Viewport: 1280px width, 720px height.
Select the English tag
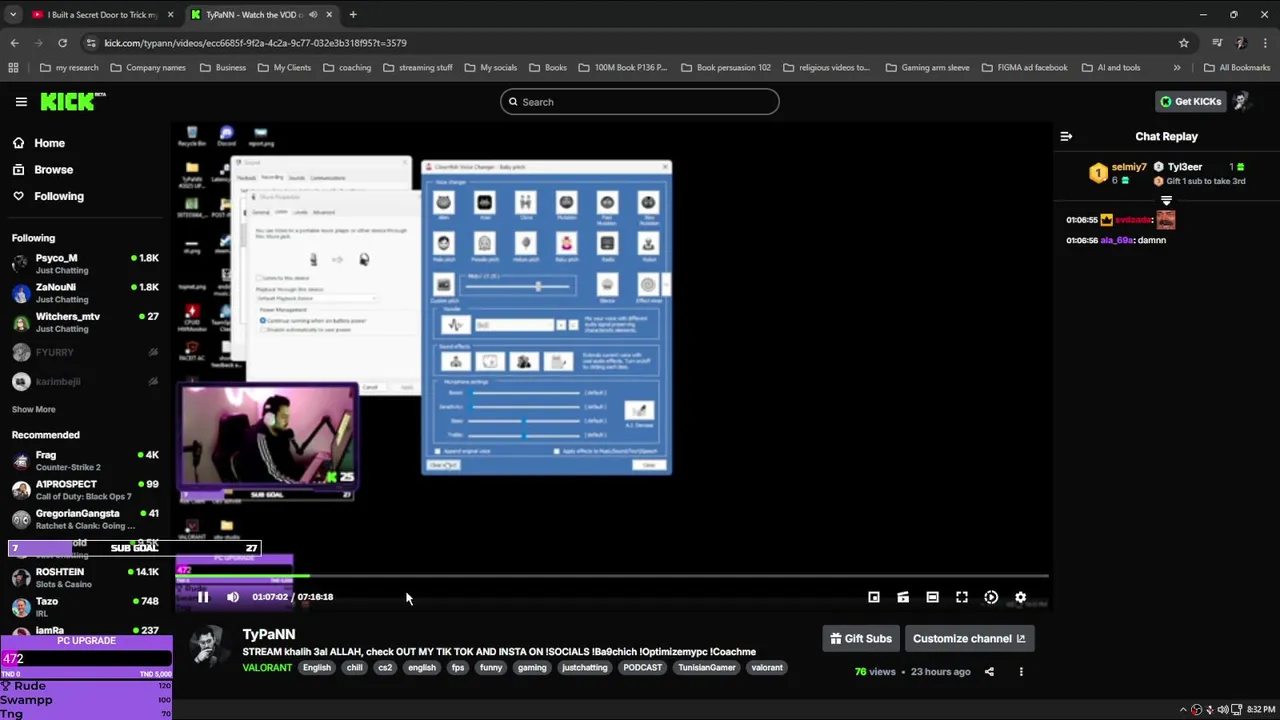(x=317, y=667)
